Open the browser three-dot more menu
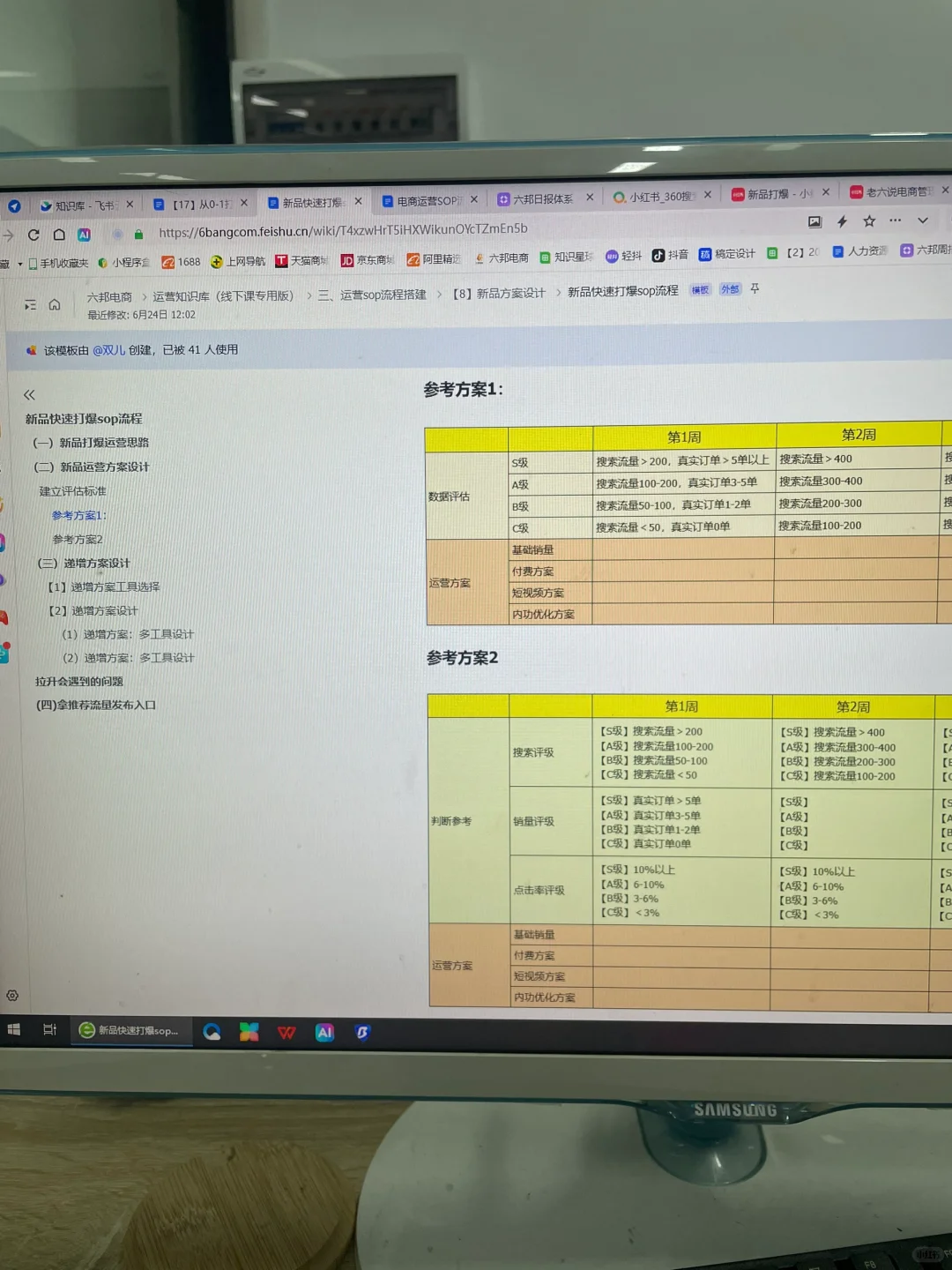Viewport: 952px width, 1270px height. [895, 220]
